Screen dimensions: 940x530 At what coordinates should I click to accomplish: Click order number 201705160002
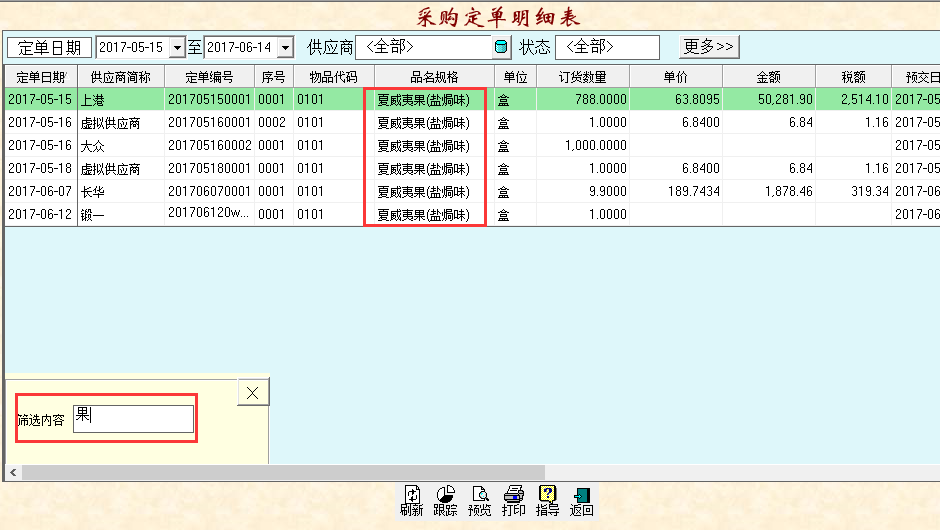tap(209, 146)
